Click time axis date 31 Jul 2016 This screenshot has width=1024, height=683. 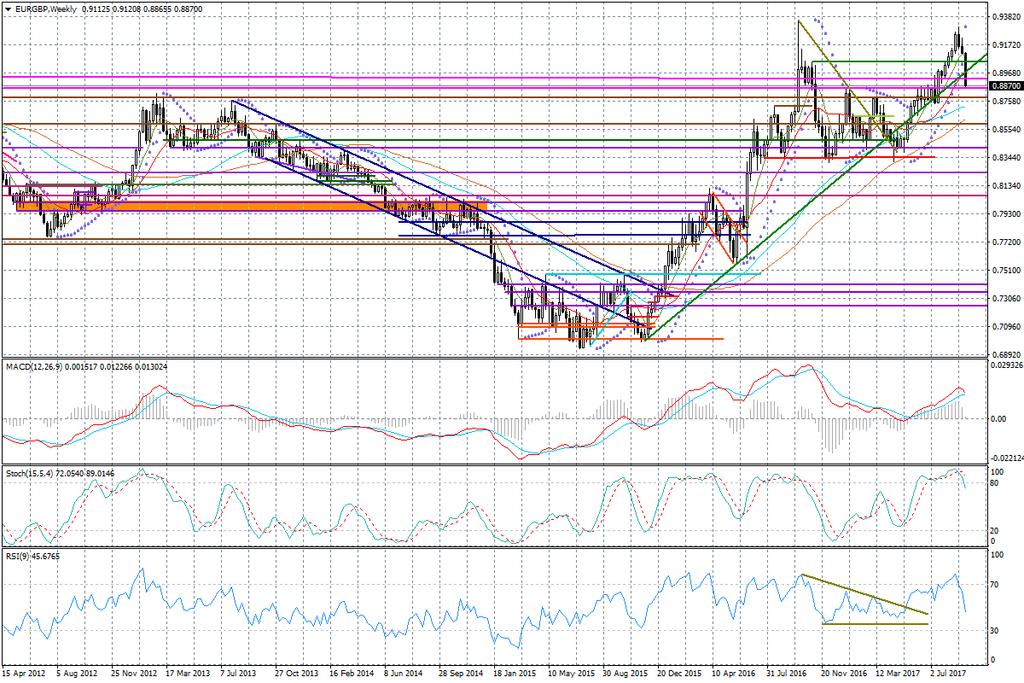[788, 671]
